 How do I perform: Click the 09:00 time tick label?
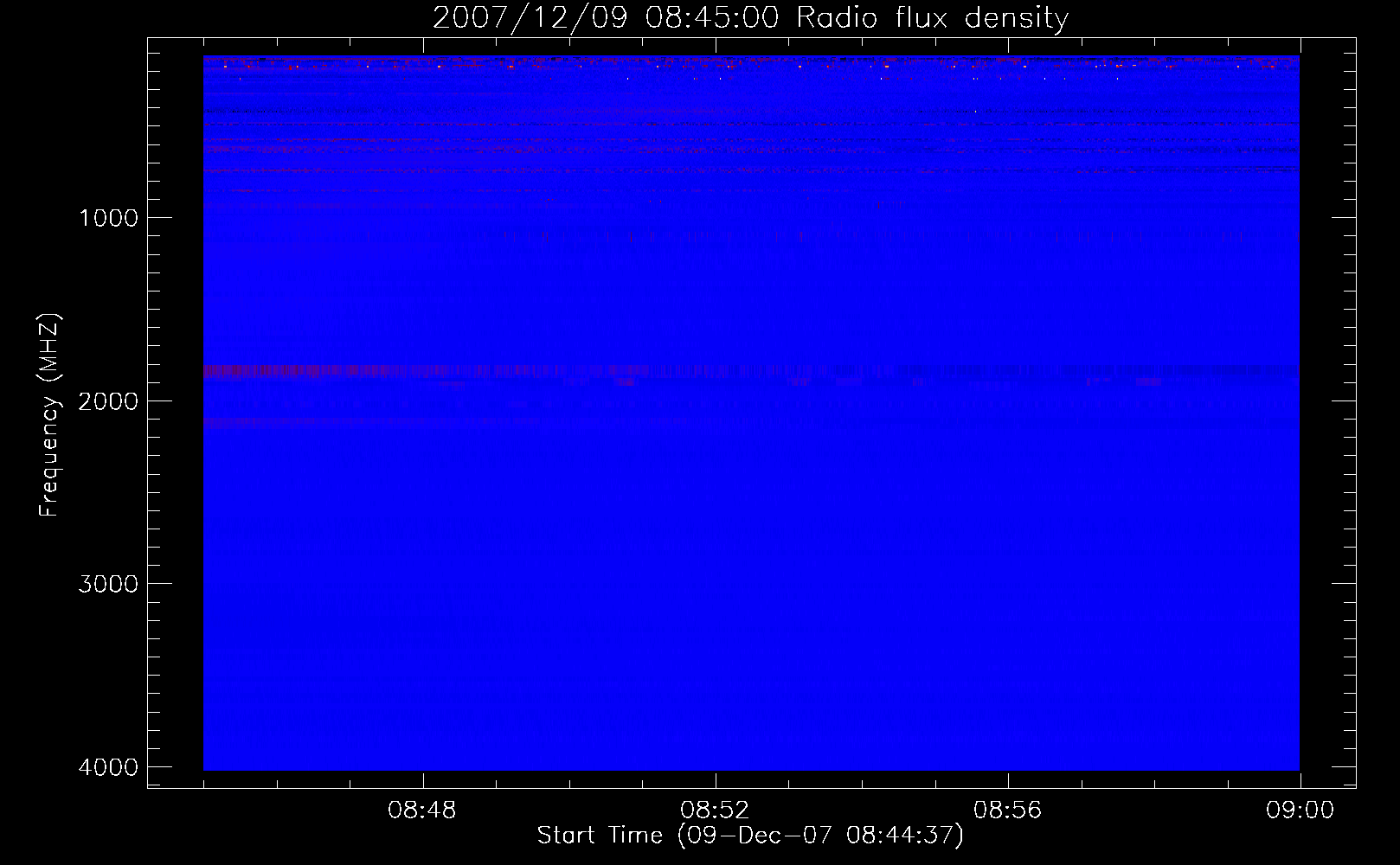[1300, 811]
